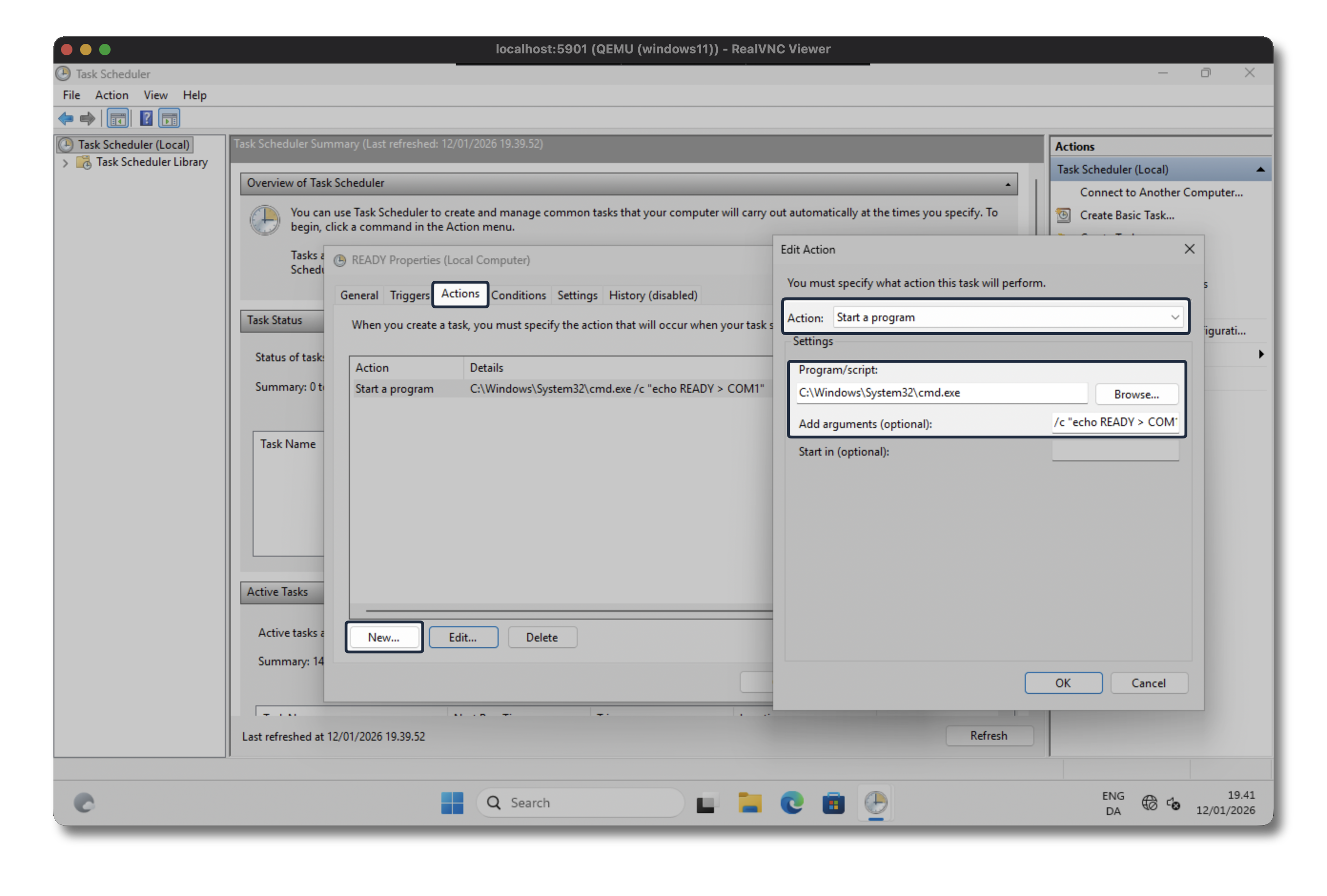Open the Microsoft Store taskbar icon
Image resolution: width=1327 pixels, height=896 pixels.
tap(833, 803)
